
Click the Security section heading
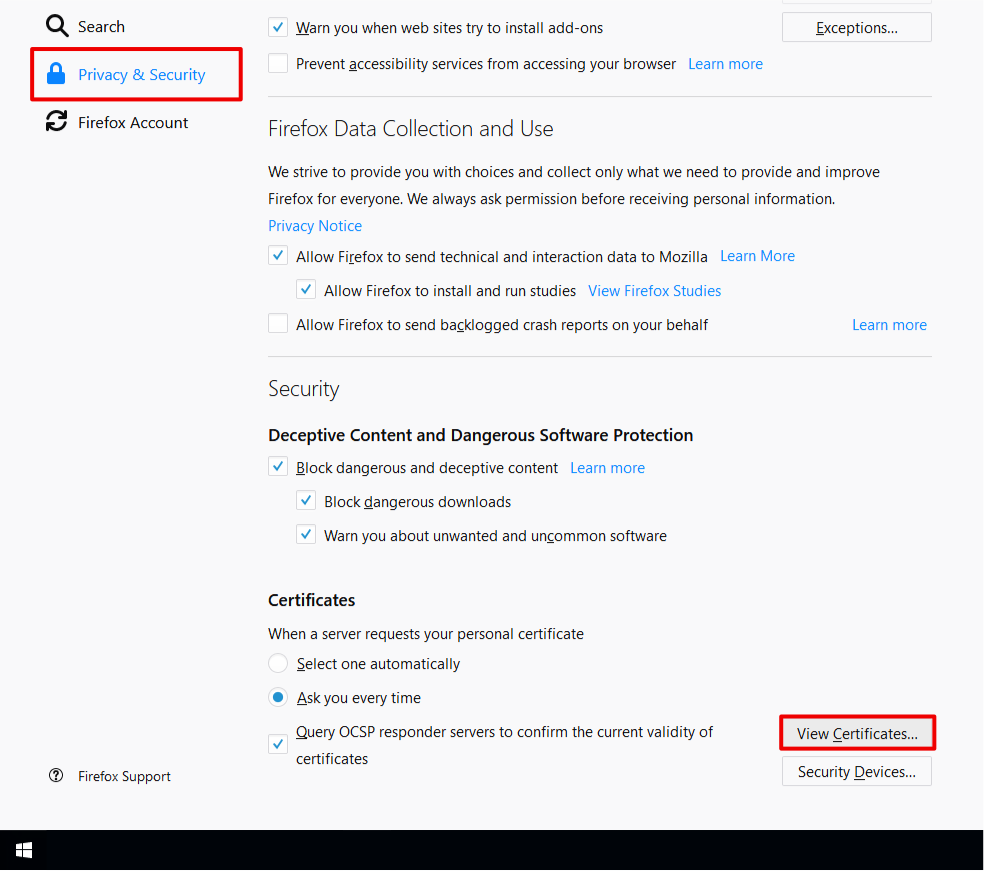click(x=304, y=389)
